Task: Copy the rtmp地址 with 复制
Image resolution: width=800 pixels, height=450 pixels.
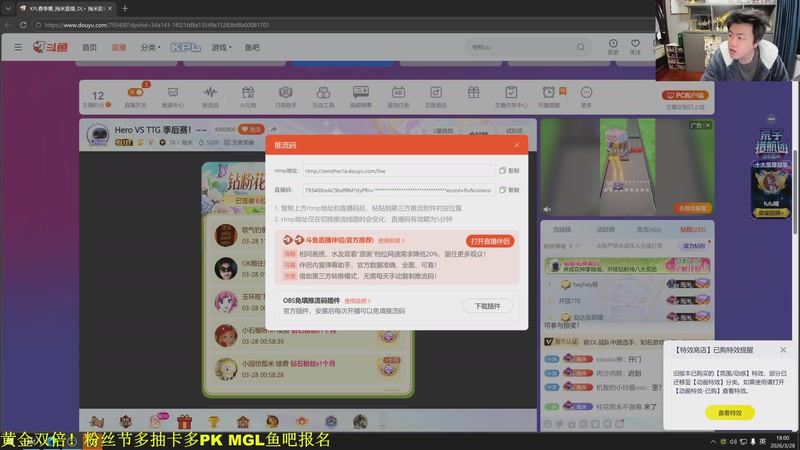Action: click(509, 170)
